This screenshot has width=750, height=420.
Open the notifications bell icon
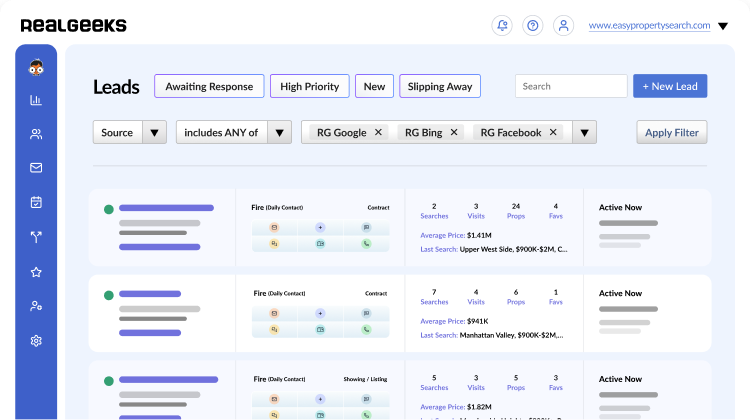pyautogui.click(x=502, y=26)
